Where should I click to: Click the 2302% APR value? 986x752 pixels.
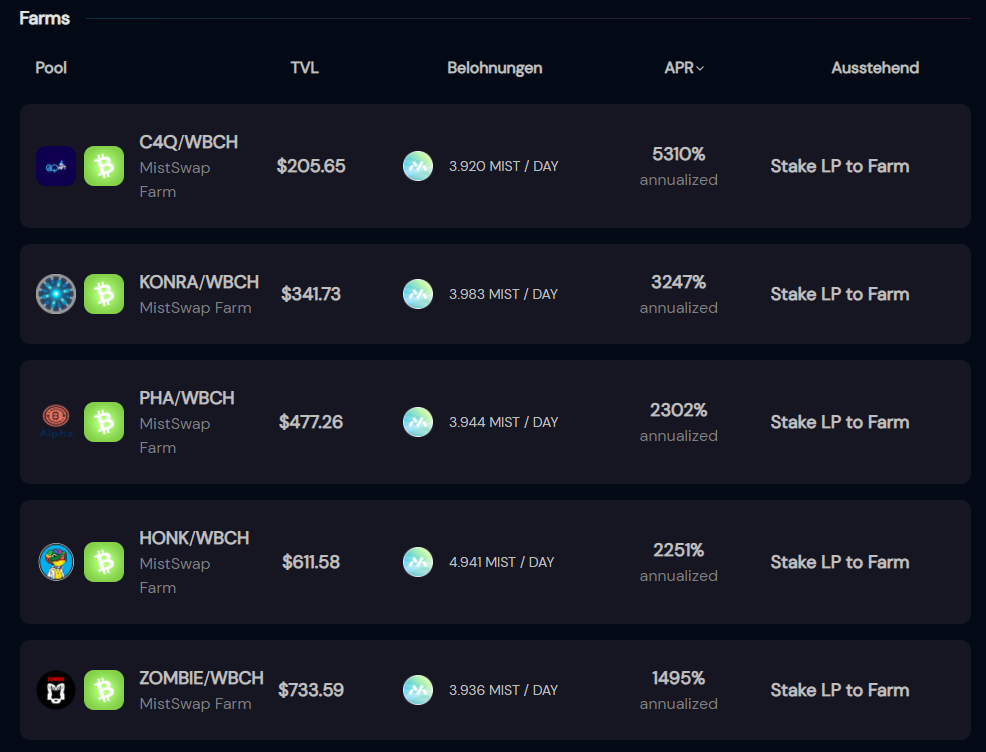click(679, 410)
